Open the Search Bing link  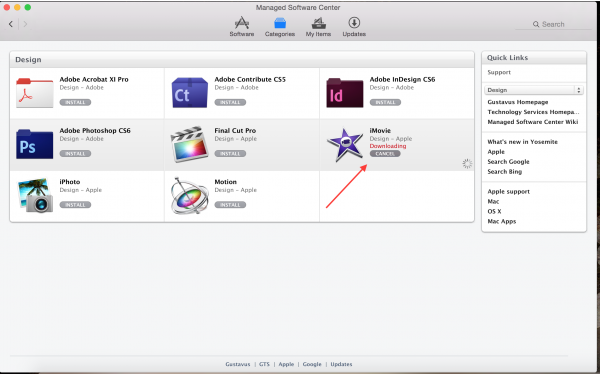pyautogui.click(x=504, y=172)
